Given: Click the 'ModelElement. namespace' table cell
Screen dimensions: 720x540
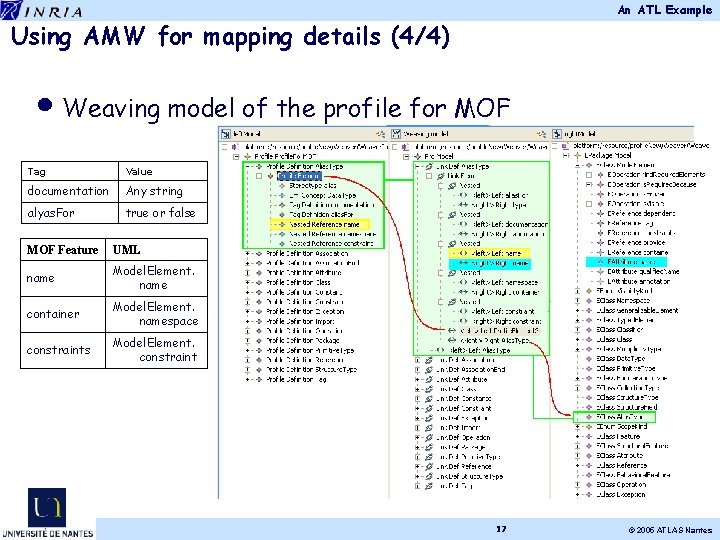Looking at the screenshot, I should click(x=156, y=314).
